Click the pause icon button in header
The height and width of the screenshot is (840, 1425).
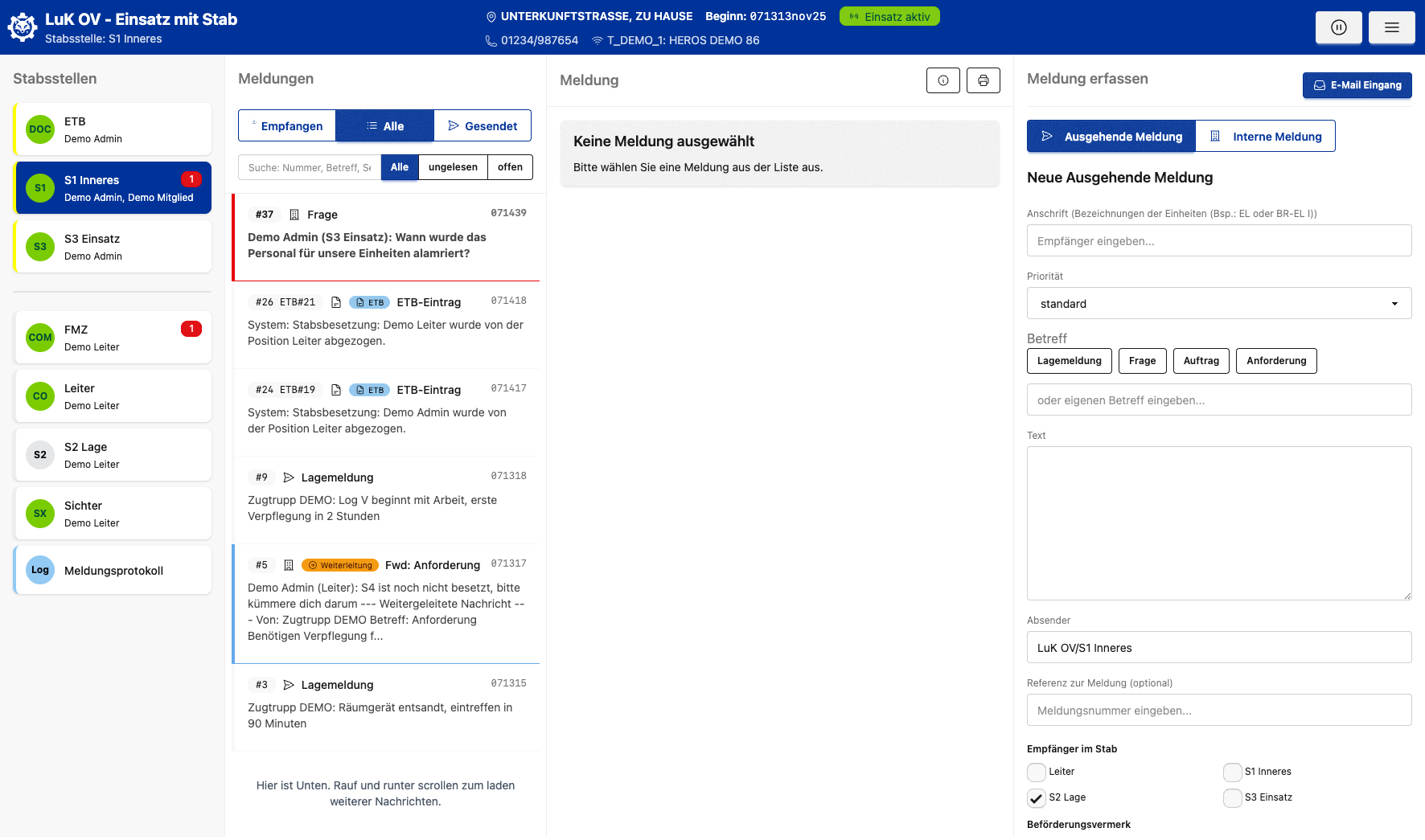click(1338, 27)
